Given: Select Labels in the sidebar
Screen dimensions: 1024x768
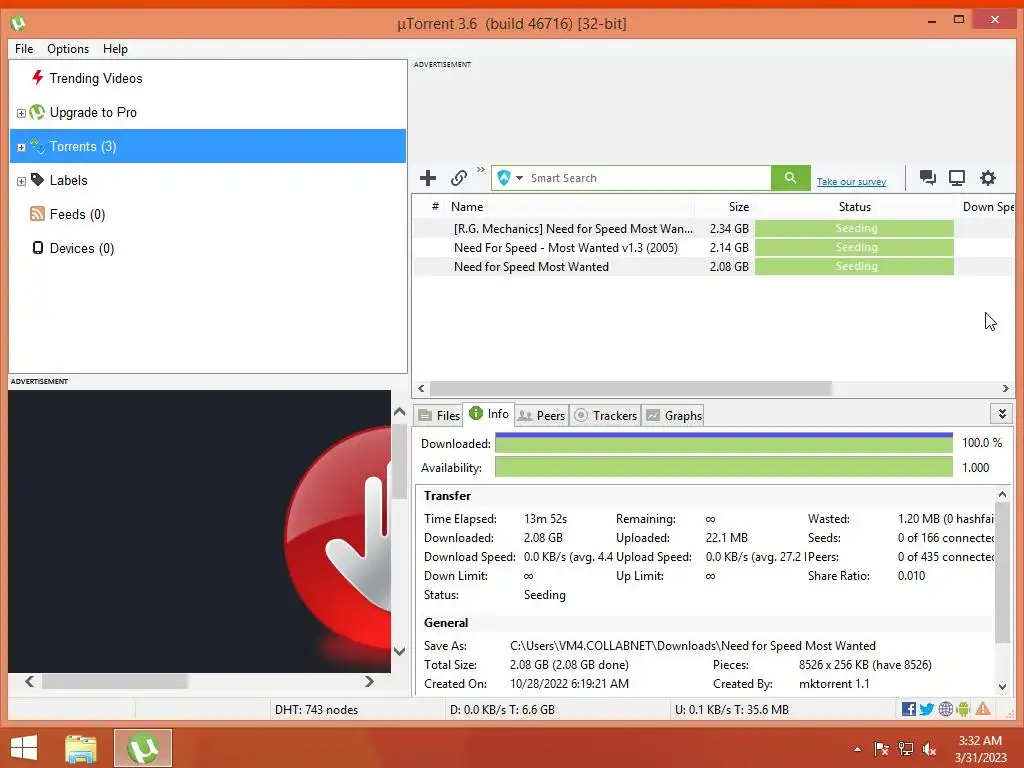Looking at the screenshot, I should click(69, 180).
